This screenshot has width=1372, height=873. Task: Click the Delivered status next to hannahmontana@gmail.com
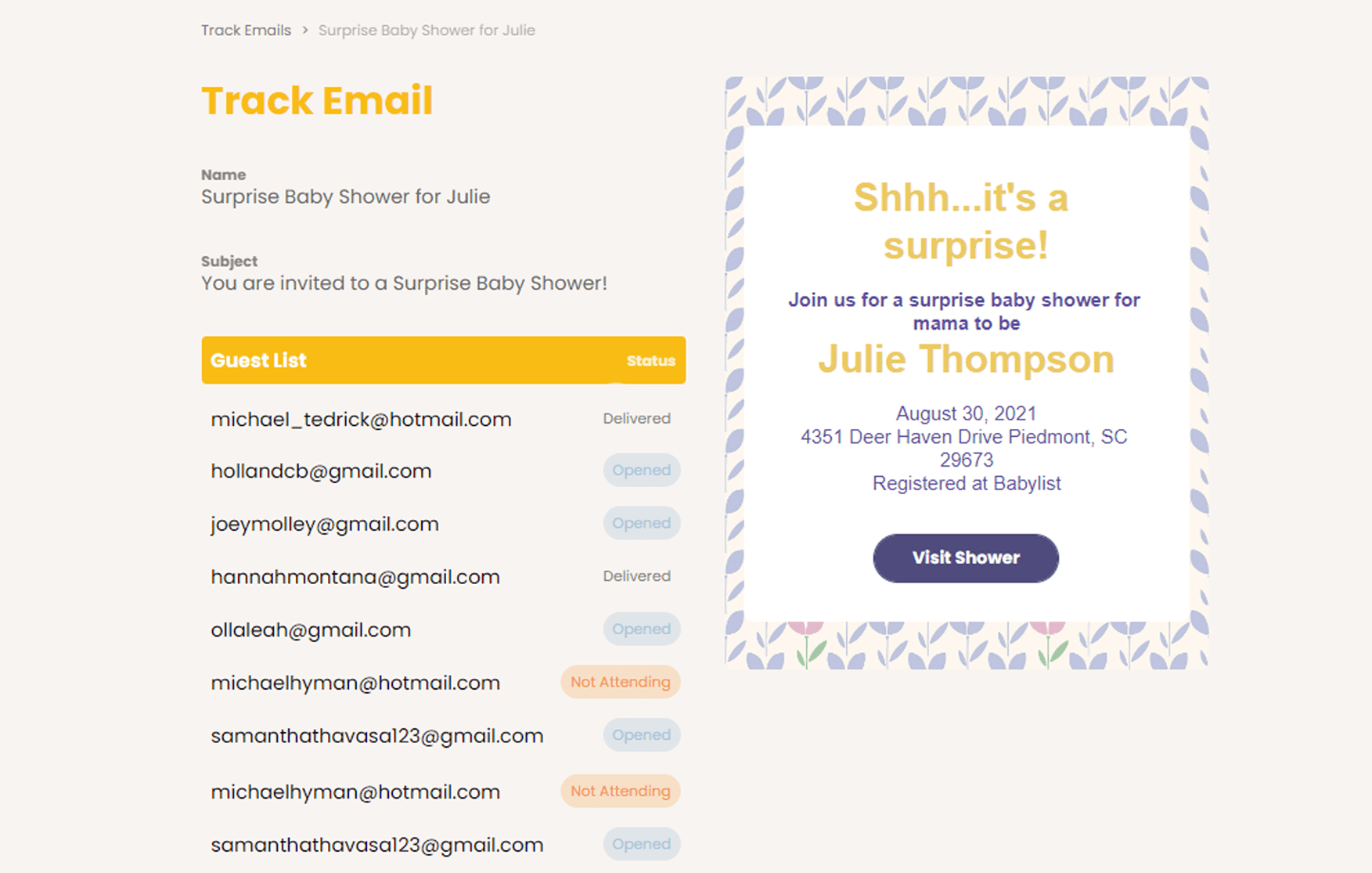pos(637,575)
